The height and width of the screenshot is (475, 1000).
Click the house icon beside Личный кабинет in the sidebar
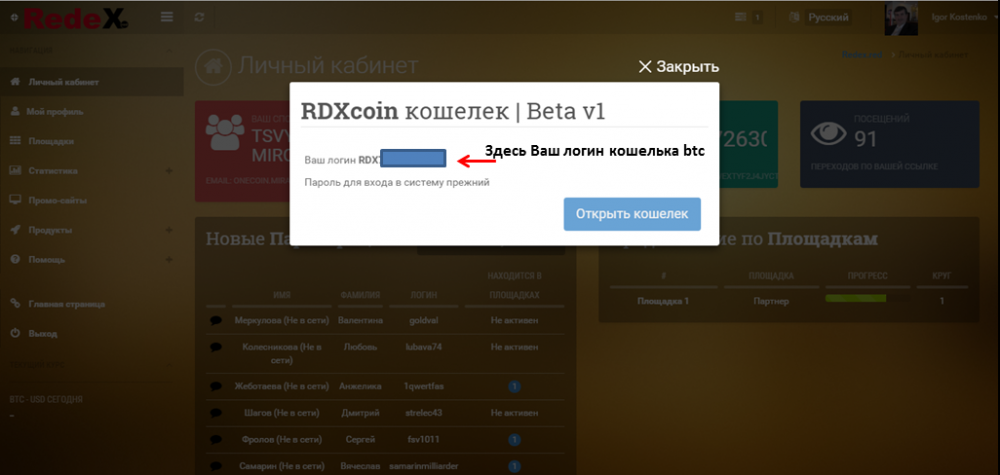coord(15,82)
